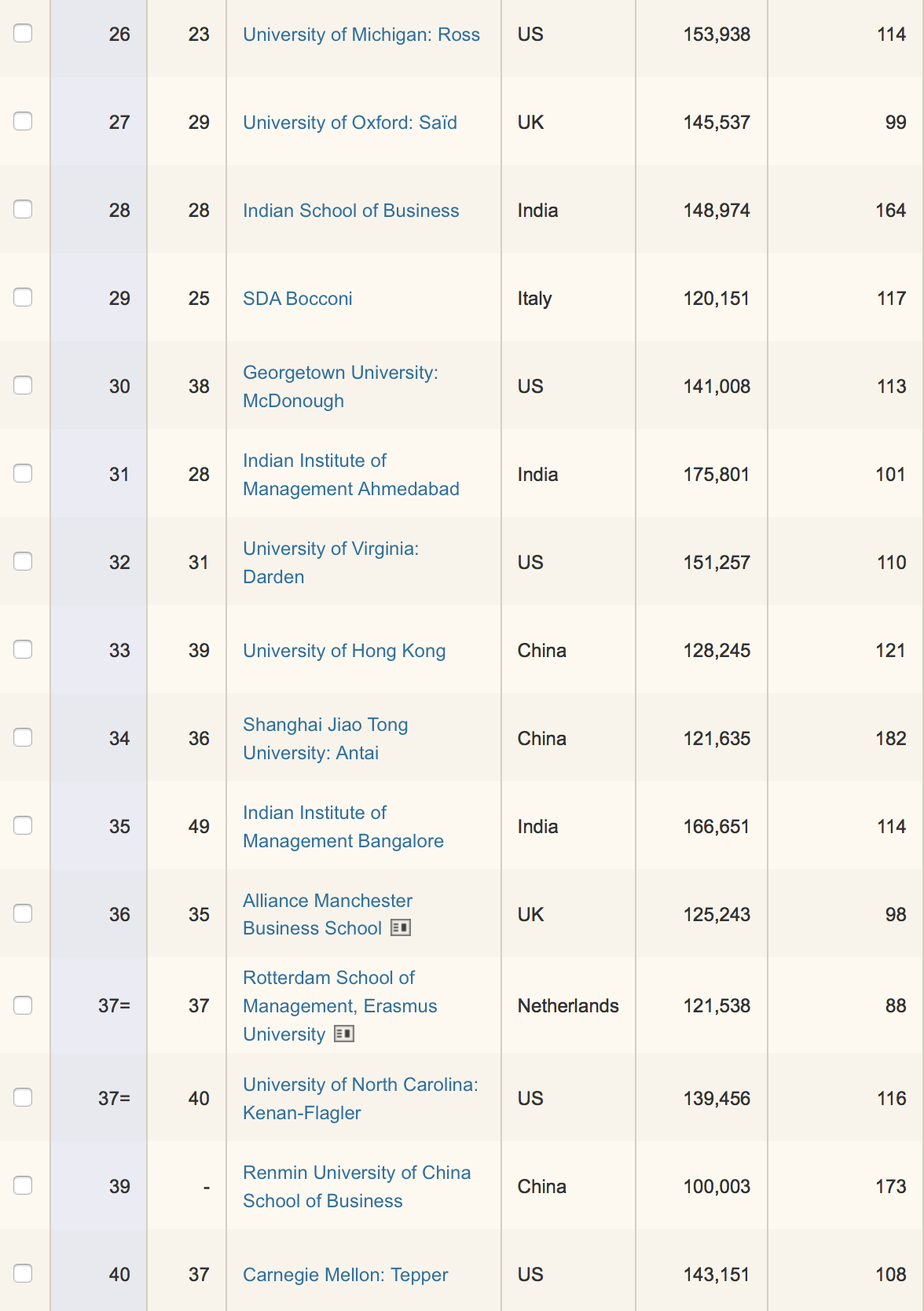Open the University of Oxford: Saïd link
924x1311 pixels.
coord(350,123)
